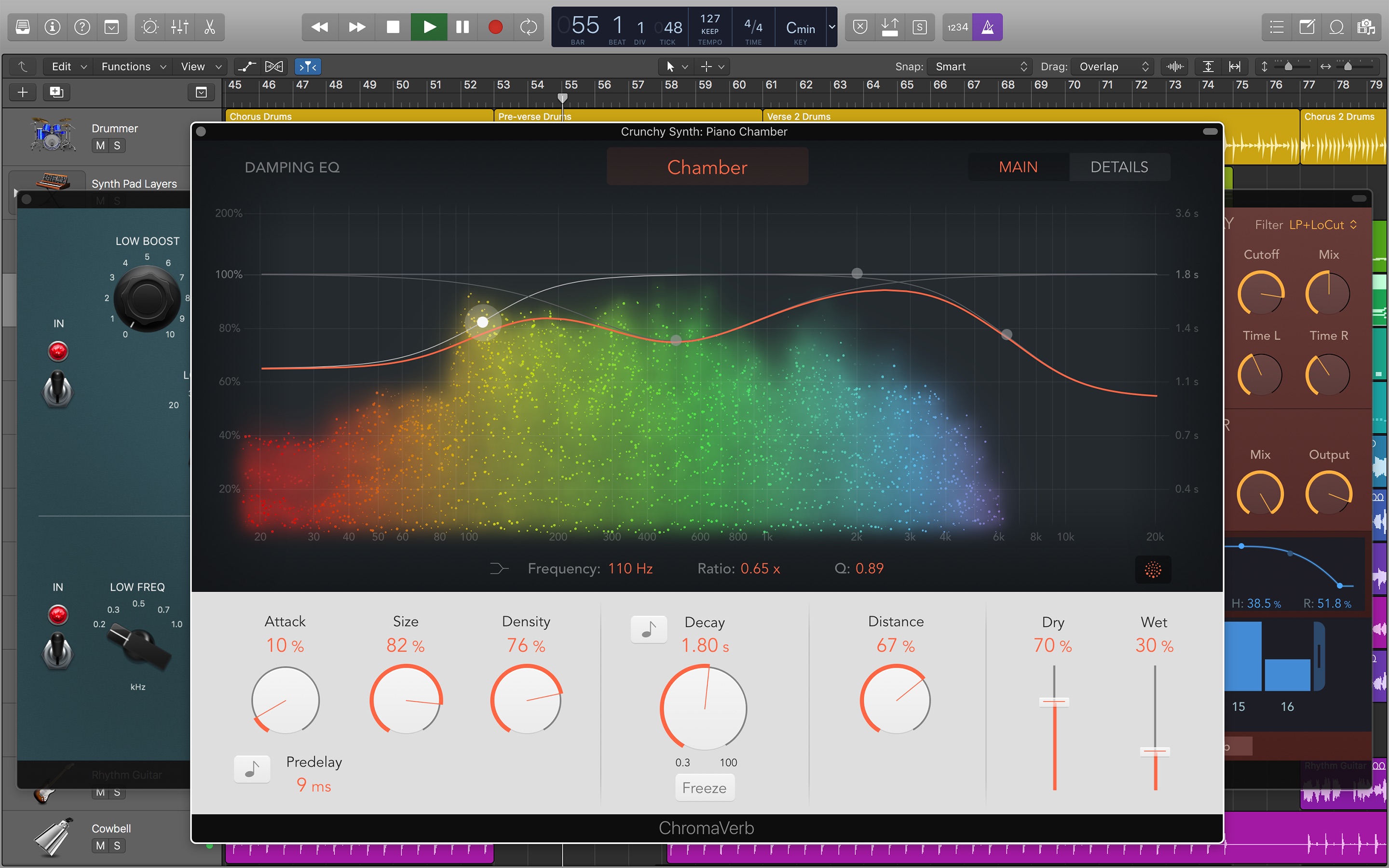The height and width of the screenshot is (868, 1389).
Task: Toggle the Replace mode X button
Action: point(860,27)
